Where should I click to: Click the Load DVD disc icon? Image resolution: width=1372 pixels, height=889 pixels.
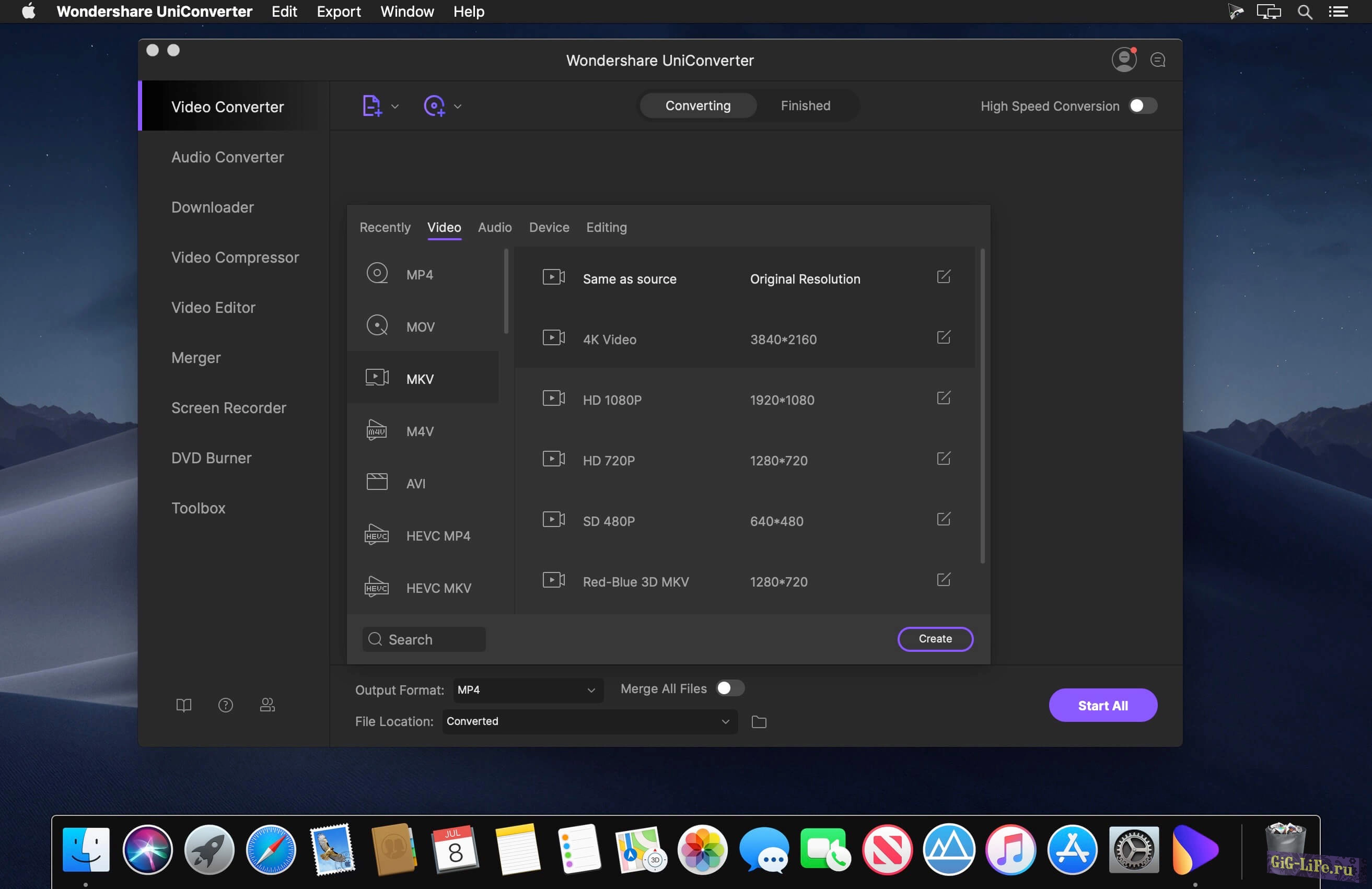tap(434, 106)
